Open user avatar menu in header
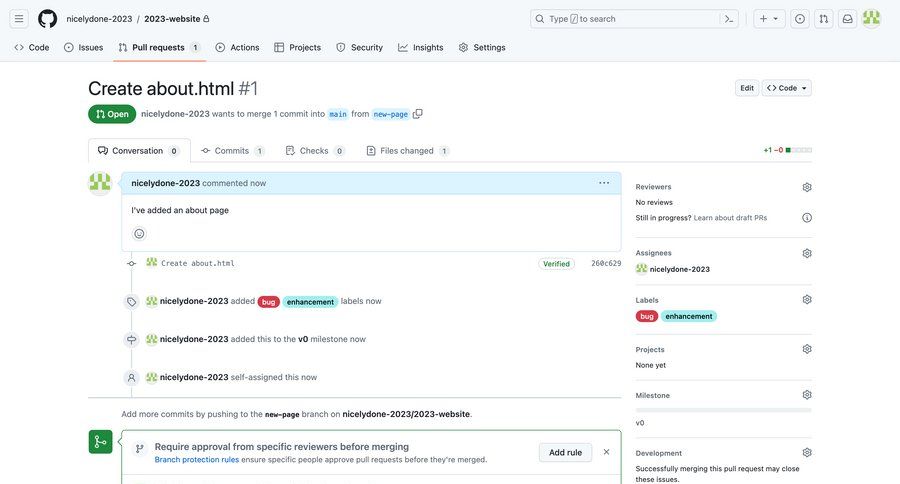Viewport: 900px width, 484px height. point(871,19)
